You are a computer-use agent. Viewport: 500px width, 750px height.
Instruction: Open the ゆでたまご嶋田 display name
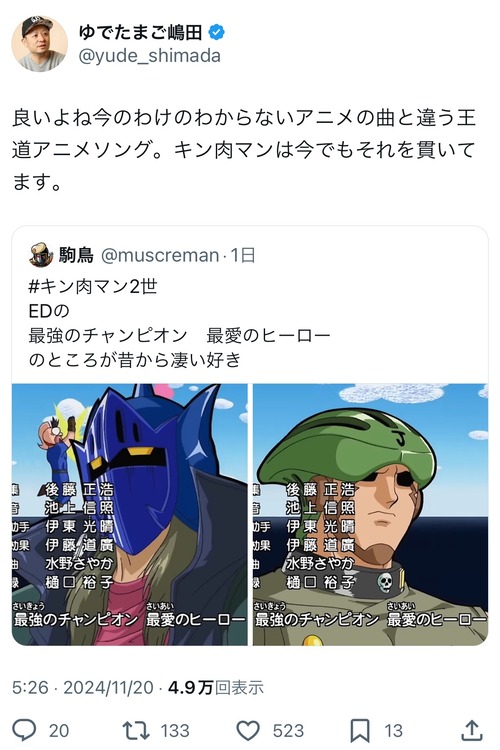pos(141,33)
